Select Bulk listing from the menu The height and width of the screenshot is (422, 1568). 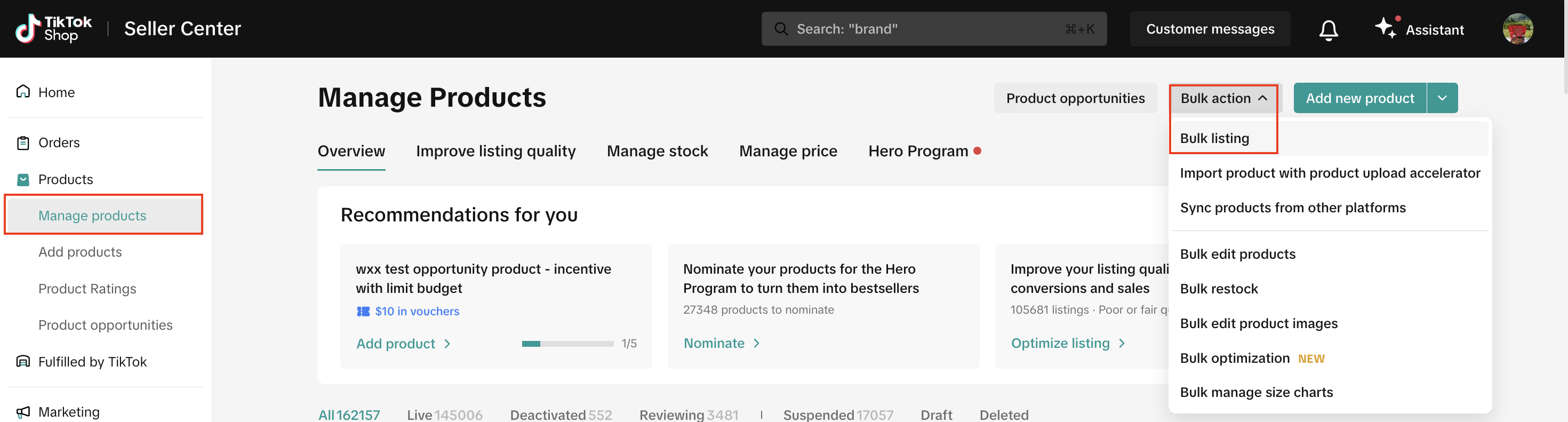pyautogui.click(x=1214, y=138)
